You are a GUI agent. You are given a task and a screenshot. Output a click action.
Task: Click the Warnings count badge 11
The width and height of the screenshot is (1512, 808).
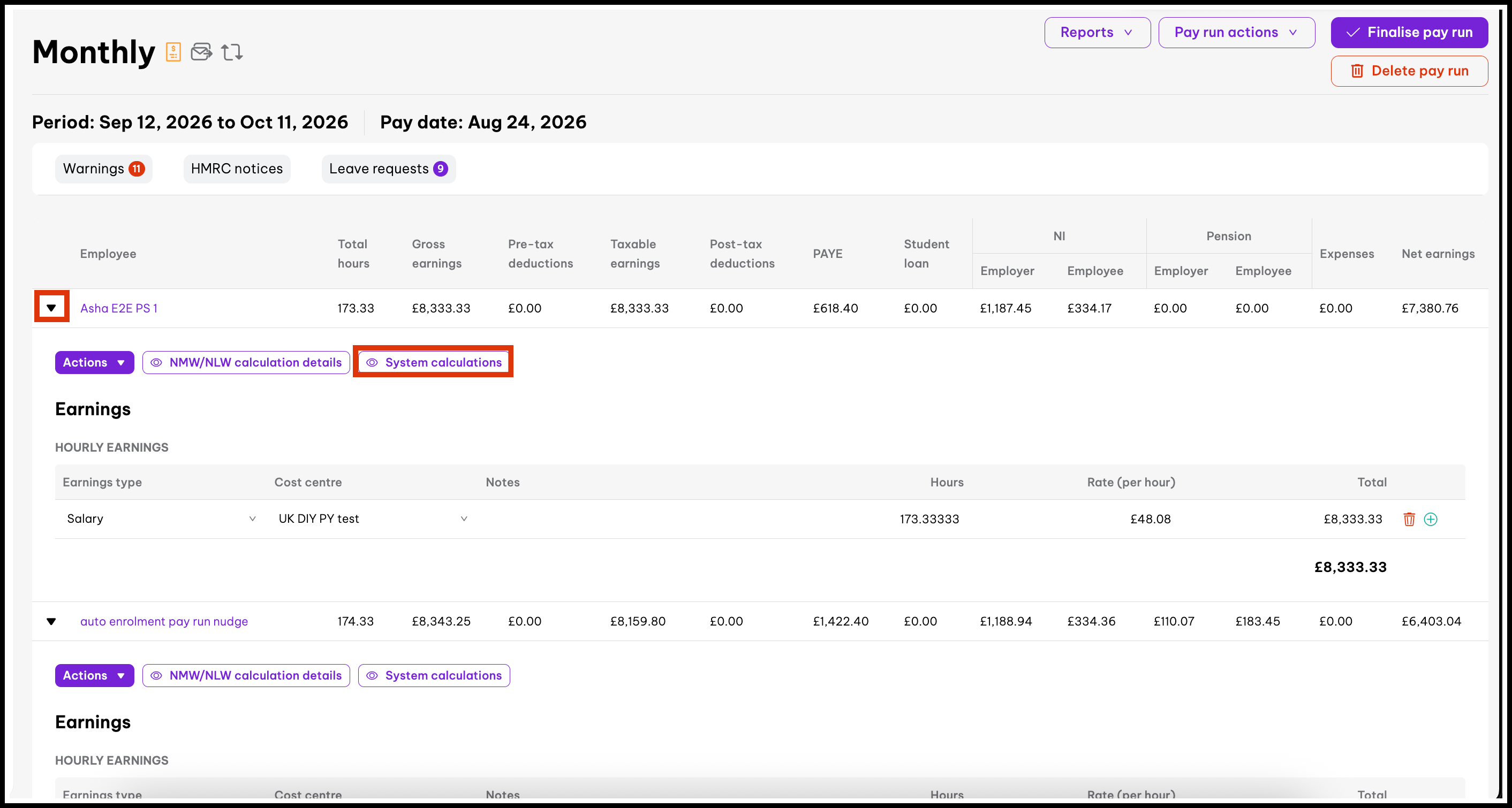pos(137,169)
